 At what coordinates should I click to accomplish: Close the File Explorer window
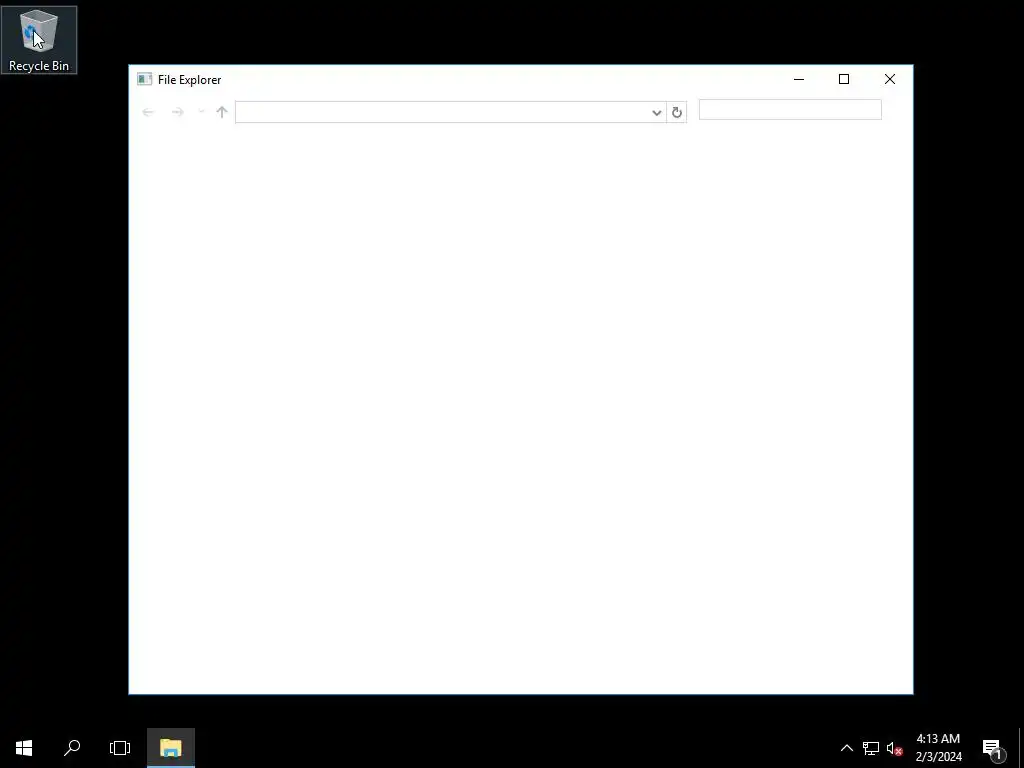click(889, 80)
